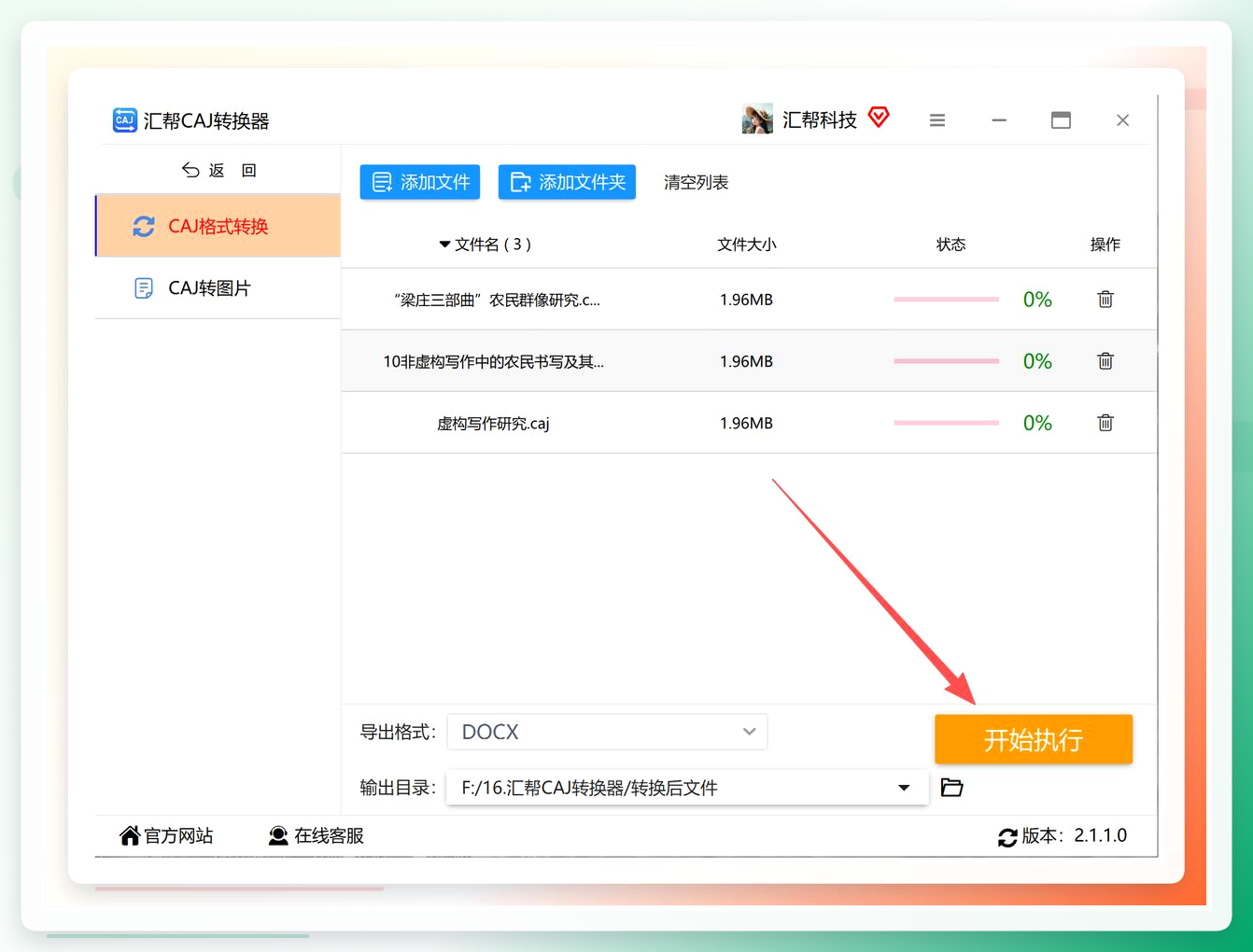Remove 虚构写作研究.caj with its trash icon
1253x952 pixels.
[x=1105, y=423]
